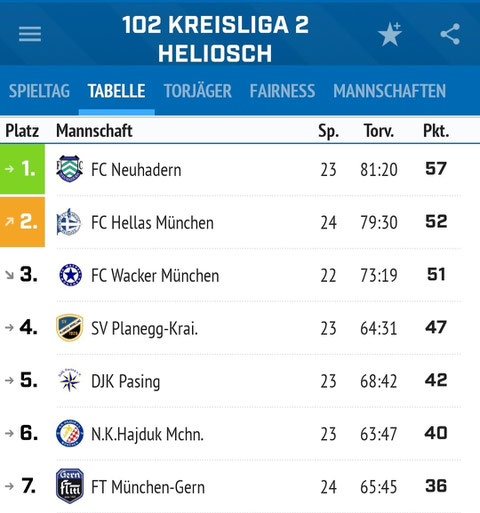
Task: Open the Fairness tab
Action: click(282, 91)
